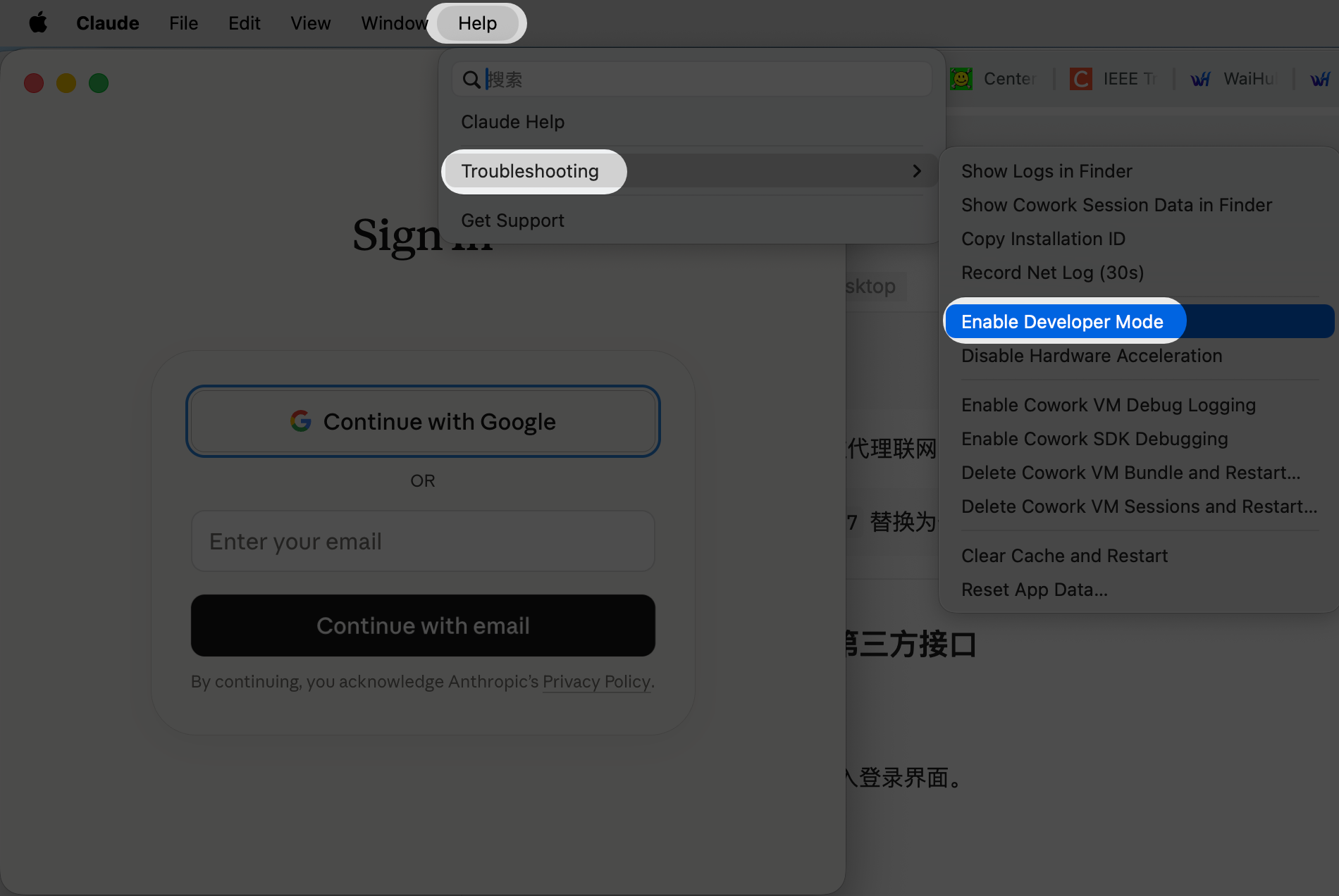The height and width of the screenshot is (896, 1339).
Task: Open the File menu
Action: pos(183,23)
